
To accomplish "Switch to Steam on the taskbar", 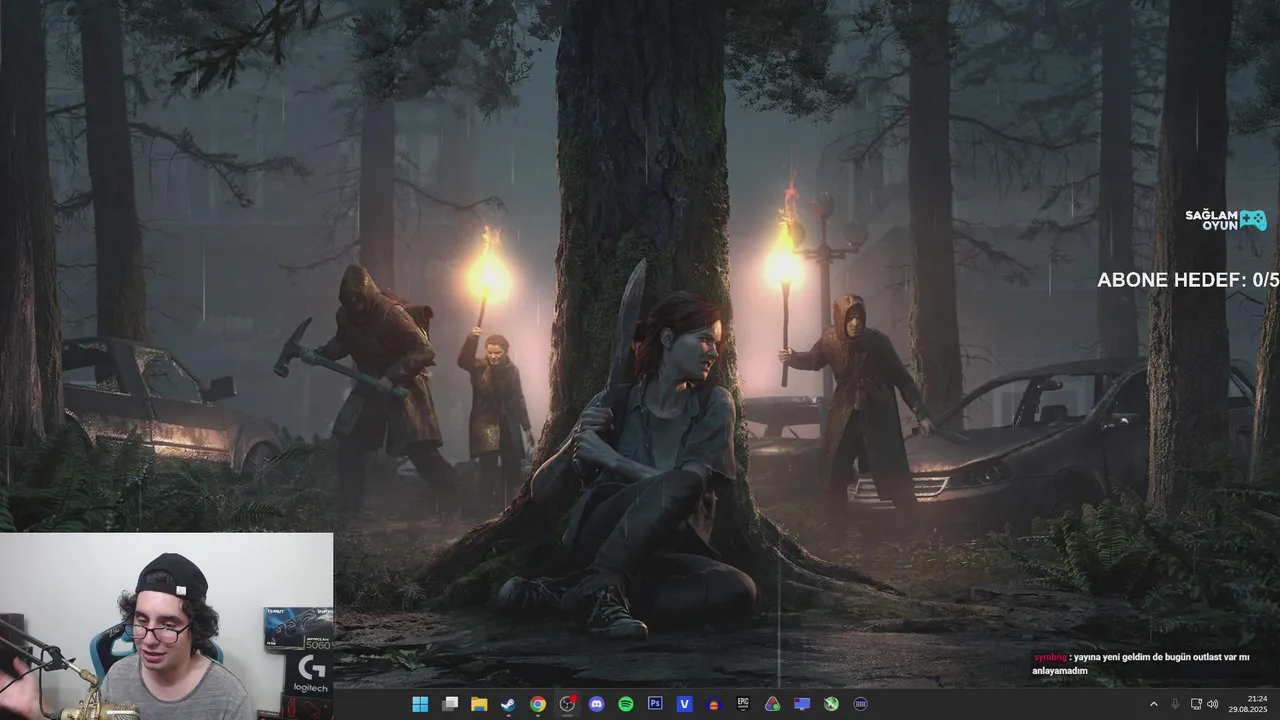I will (508, 704).
